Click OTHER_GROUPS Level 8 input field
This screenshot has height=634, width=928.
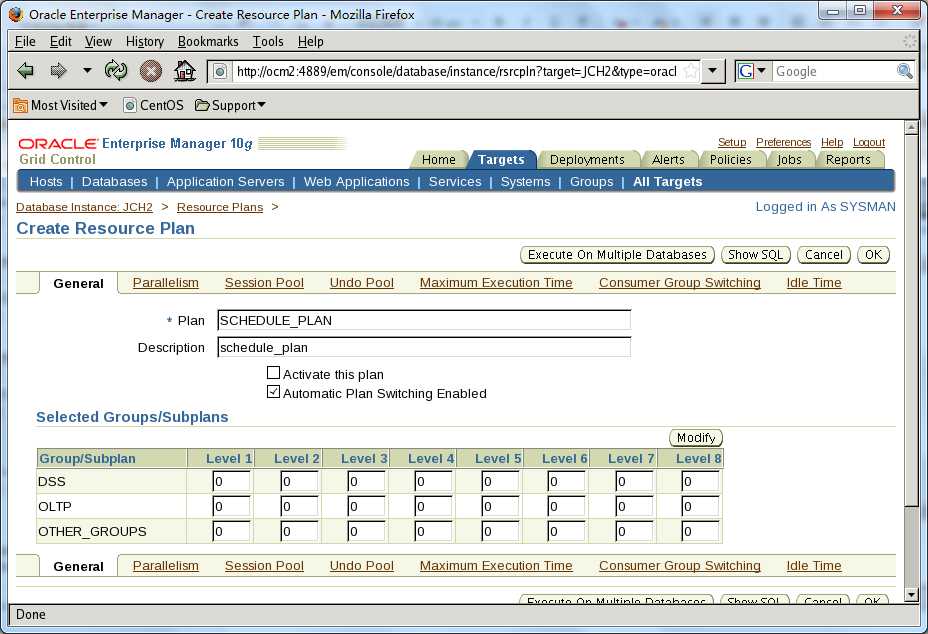(x=700, y=532)
